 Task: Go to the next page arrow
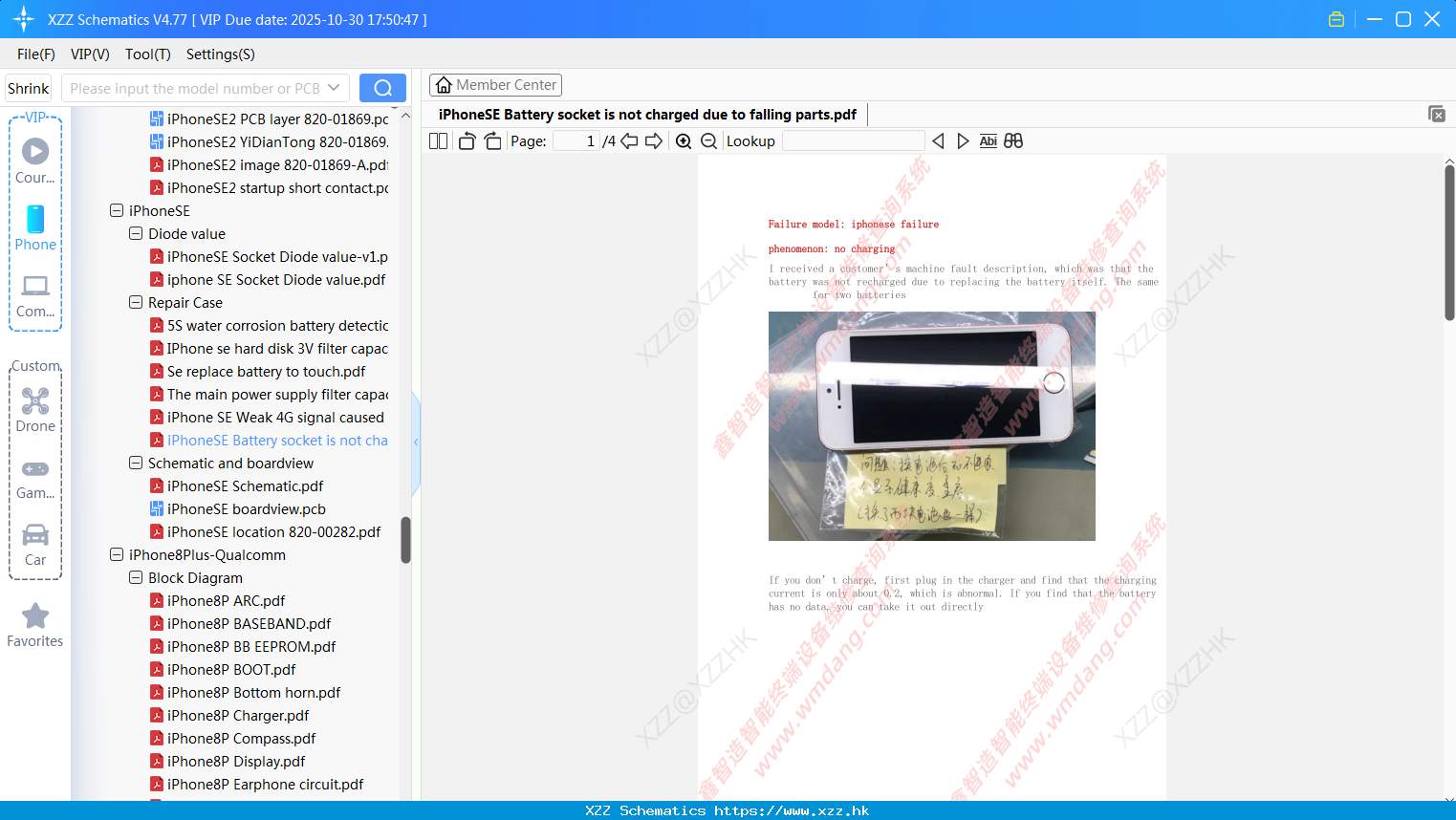[x=654, y=141]
